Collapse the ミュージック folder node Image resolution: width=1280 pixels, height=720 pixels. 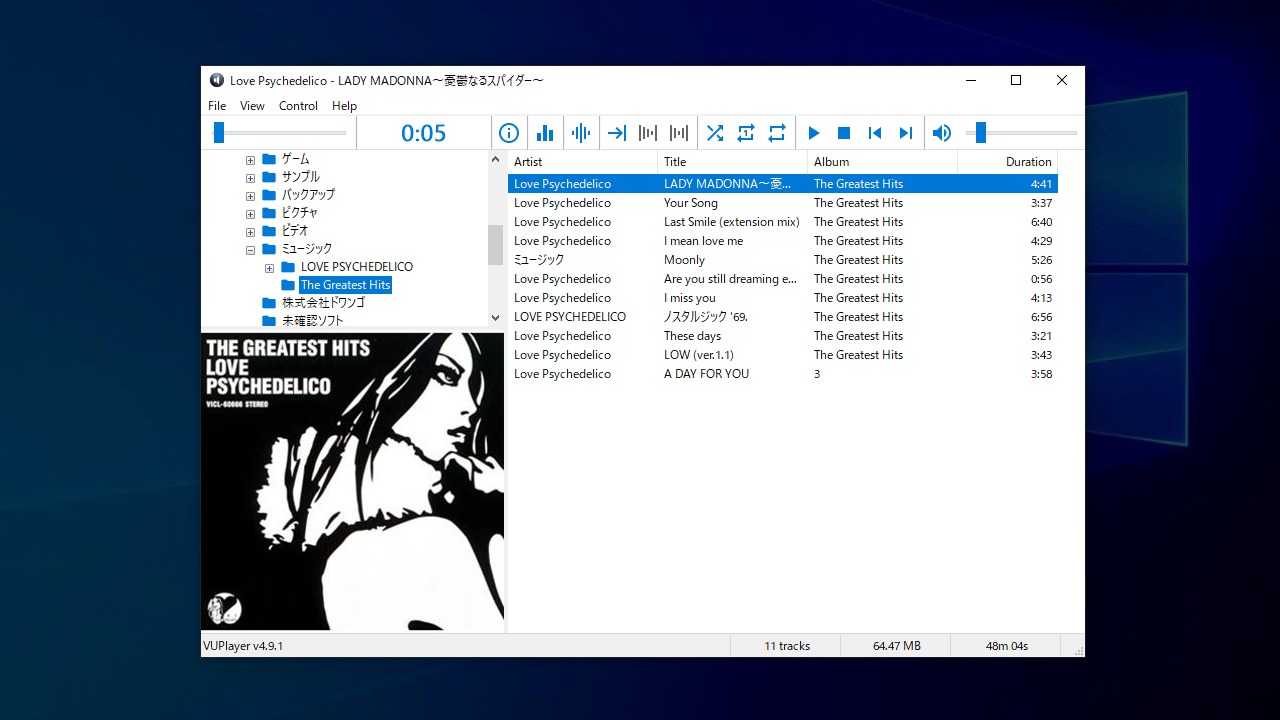(x=250, y=250)
